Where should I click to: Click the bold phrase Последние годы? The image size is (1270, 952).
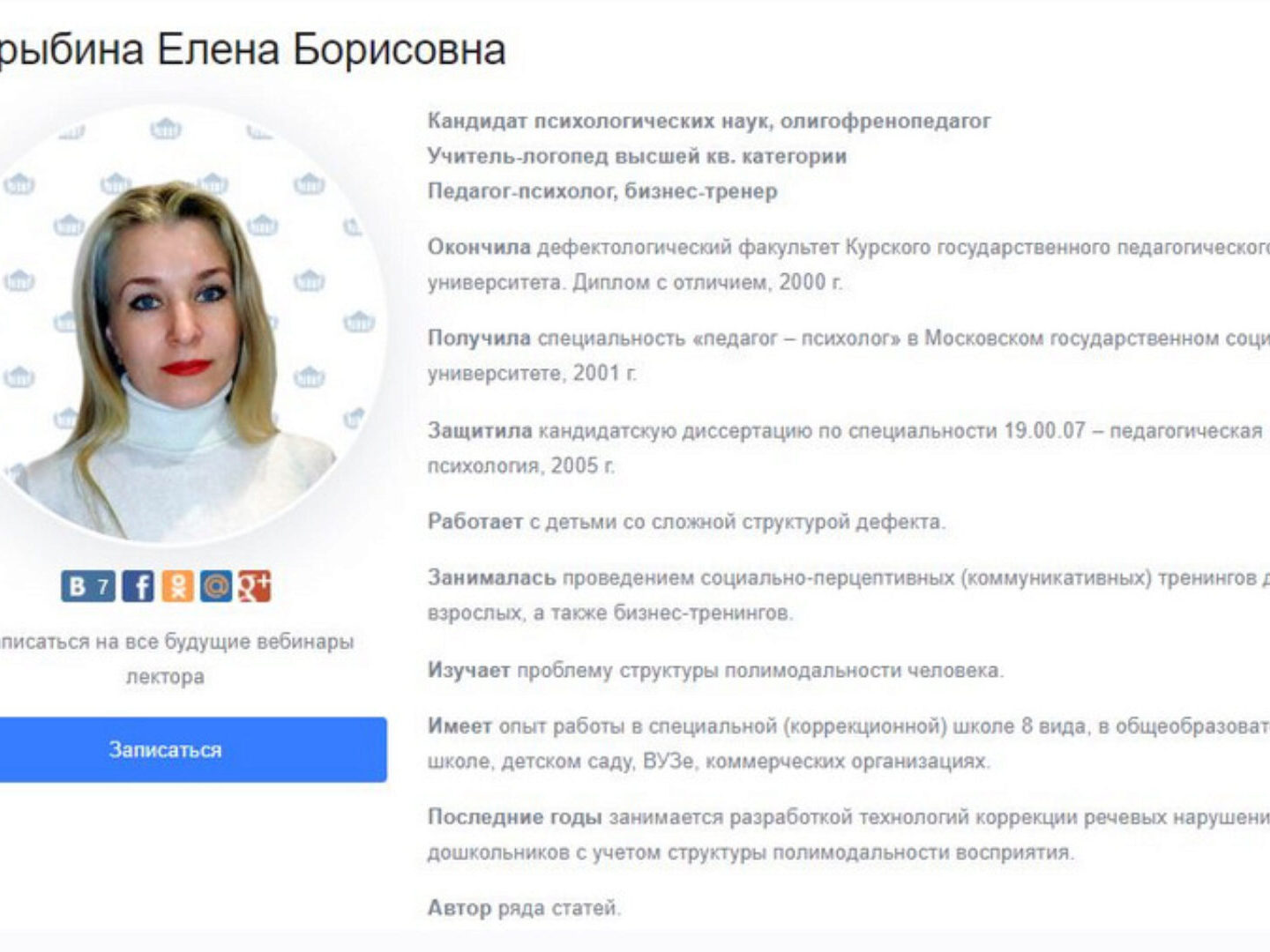[514, 817]
